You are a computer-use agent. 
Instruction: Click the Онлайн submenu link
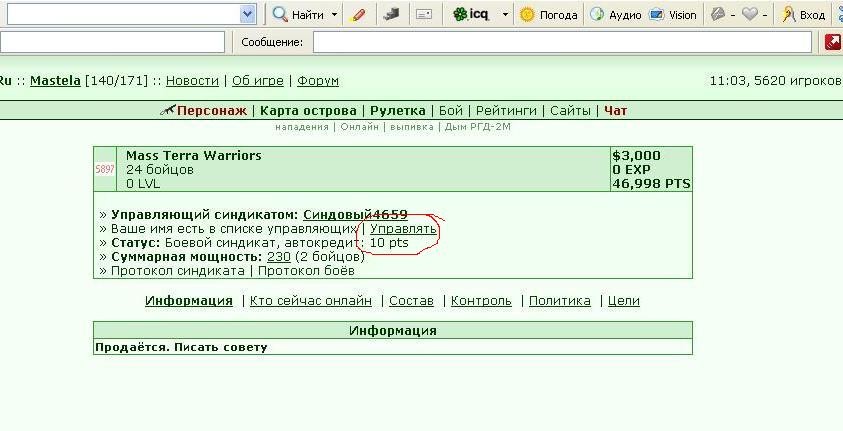click(x=359, y=127)
